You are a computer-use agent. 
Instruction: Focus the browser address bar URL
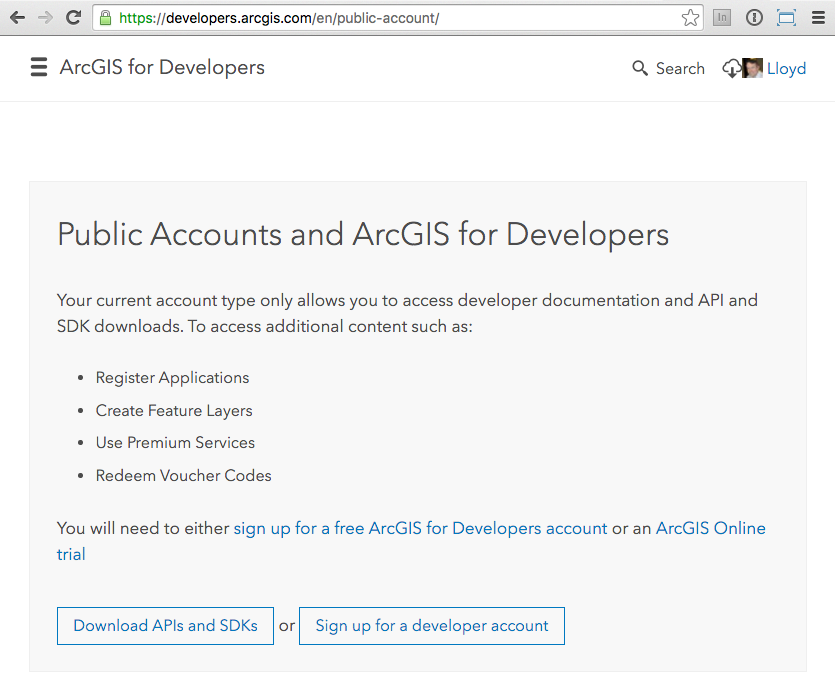(400, 18)
